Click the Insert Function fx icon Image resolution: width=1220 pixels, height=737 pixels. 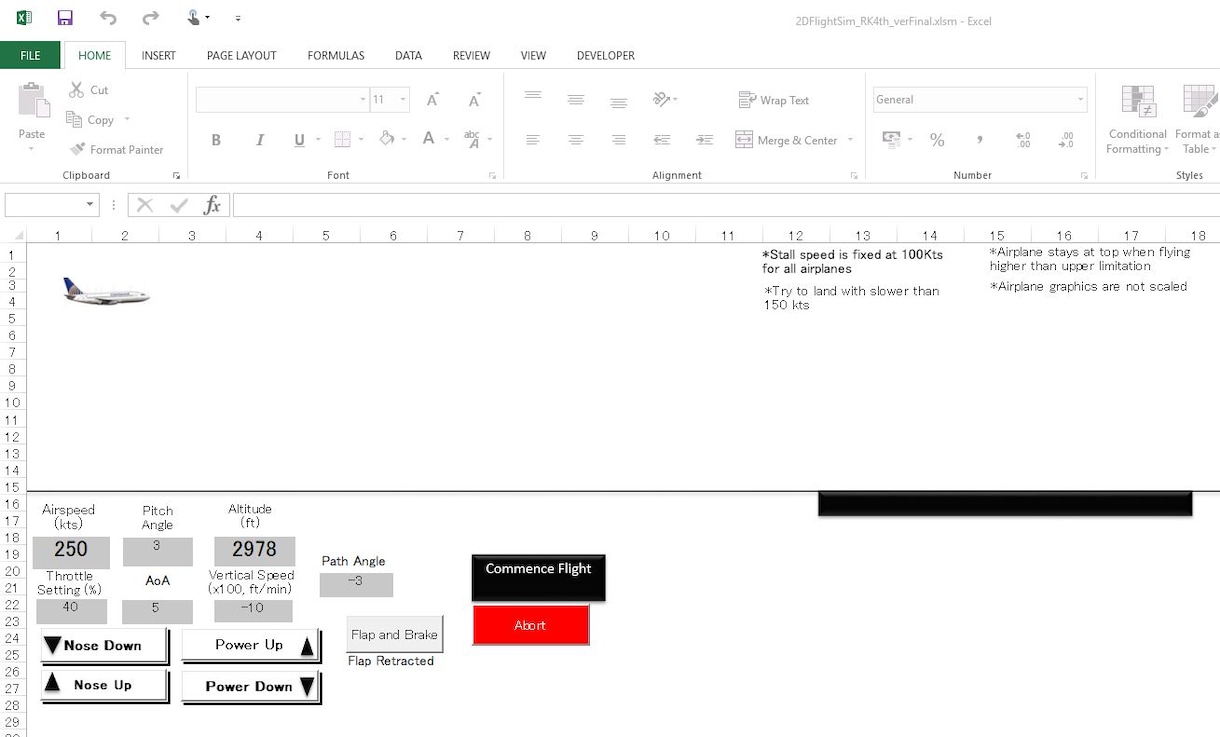(x=212, y=205)
